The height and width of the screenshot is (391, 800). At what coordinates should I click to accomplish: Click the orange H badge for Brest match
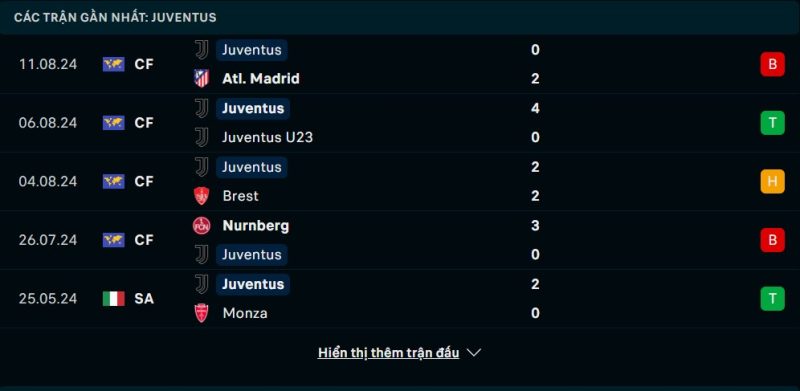772,182
